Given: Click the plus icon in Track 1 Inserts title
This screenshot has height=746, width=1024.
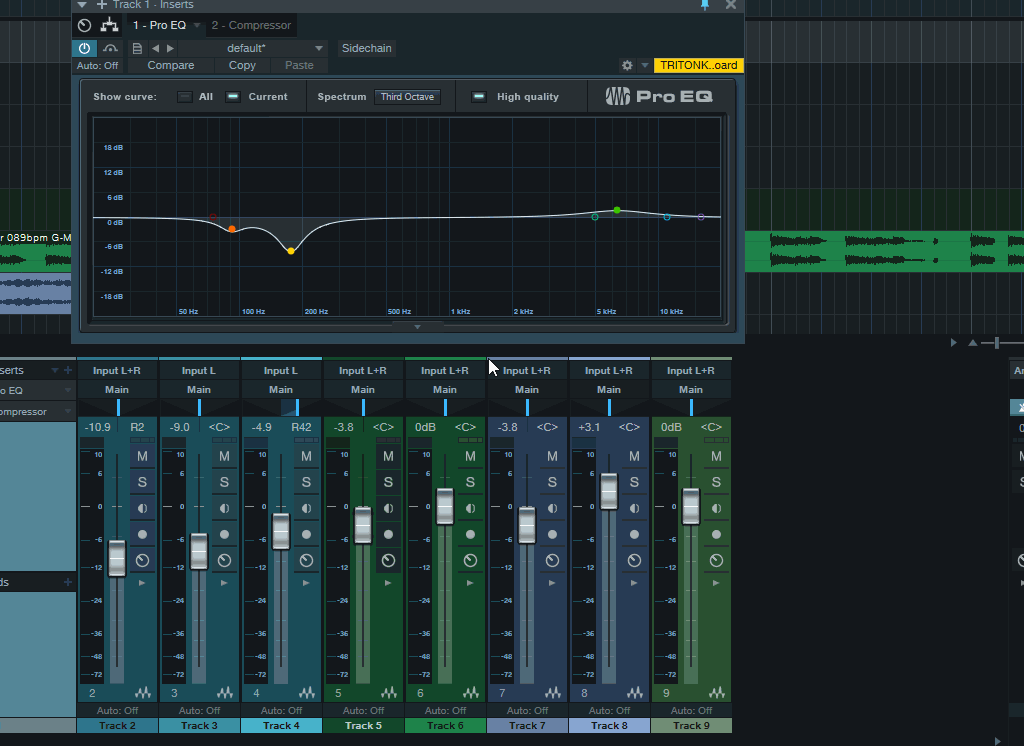Looking at the screenshot, I should click(x=101, y=5).
